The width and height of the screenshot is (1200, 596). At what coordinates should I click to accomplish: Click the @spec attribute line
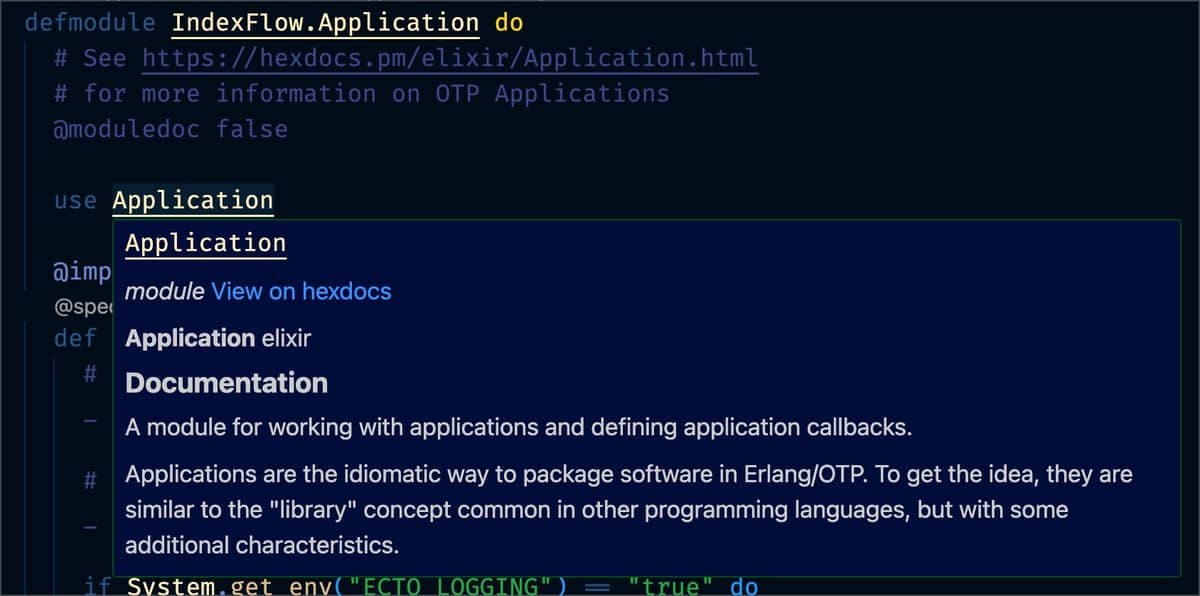click(x=80, y=307)
